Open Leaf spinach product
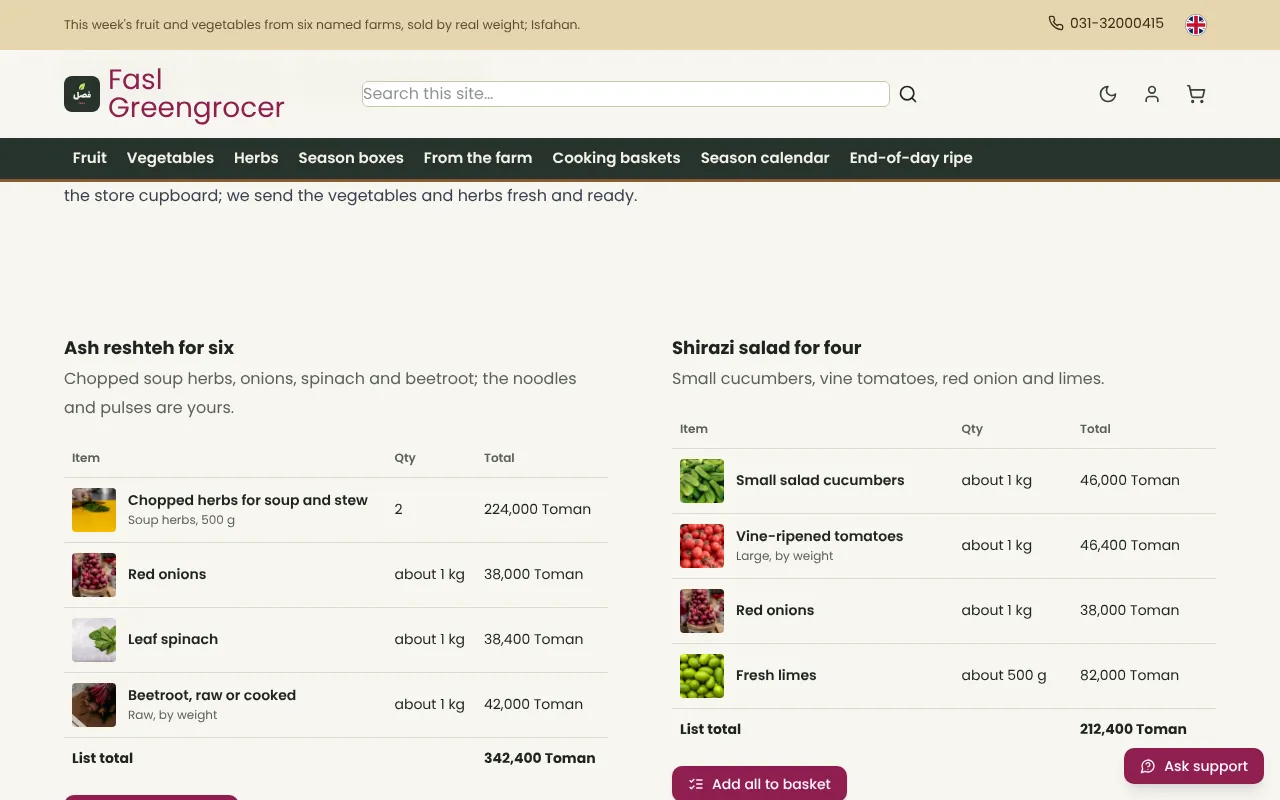Viewport: 1280px width, 800px height. point(173,639)
